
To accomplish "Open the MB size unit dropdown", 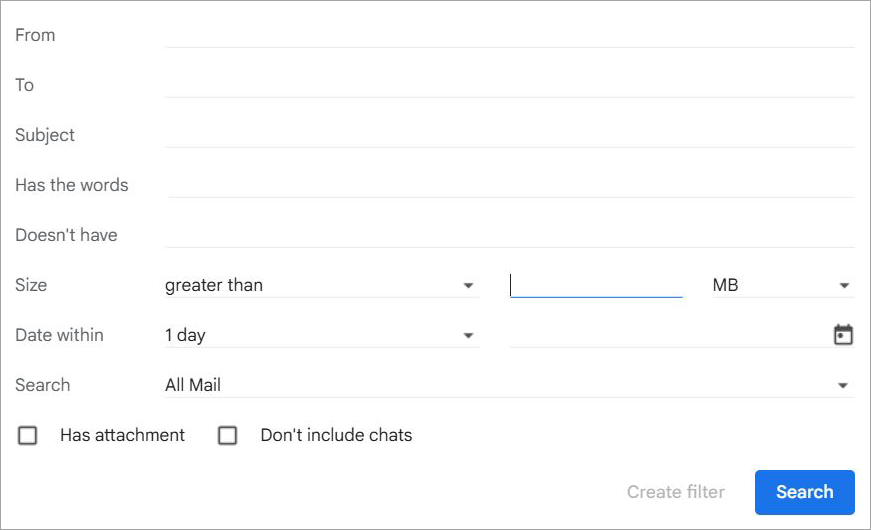I will 780,285.
